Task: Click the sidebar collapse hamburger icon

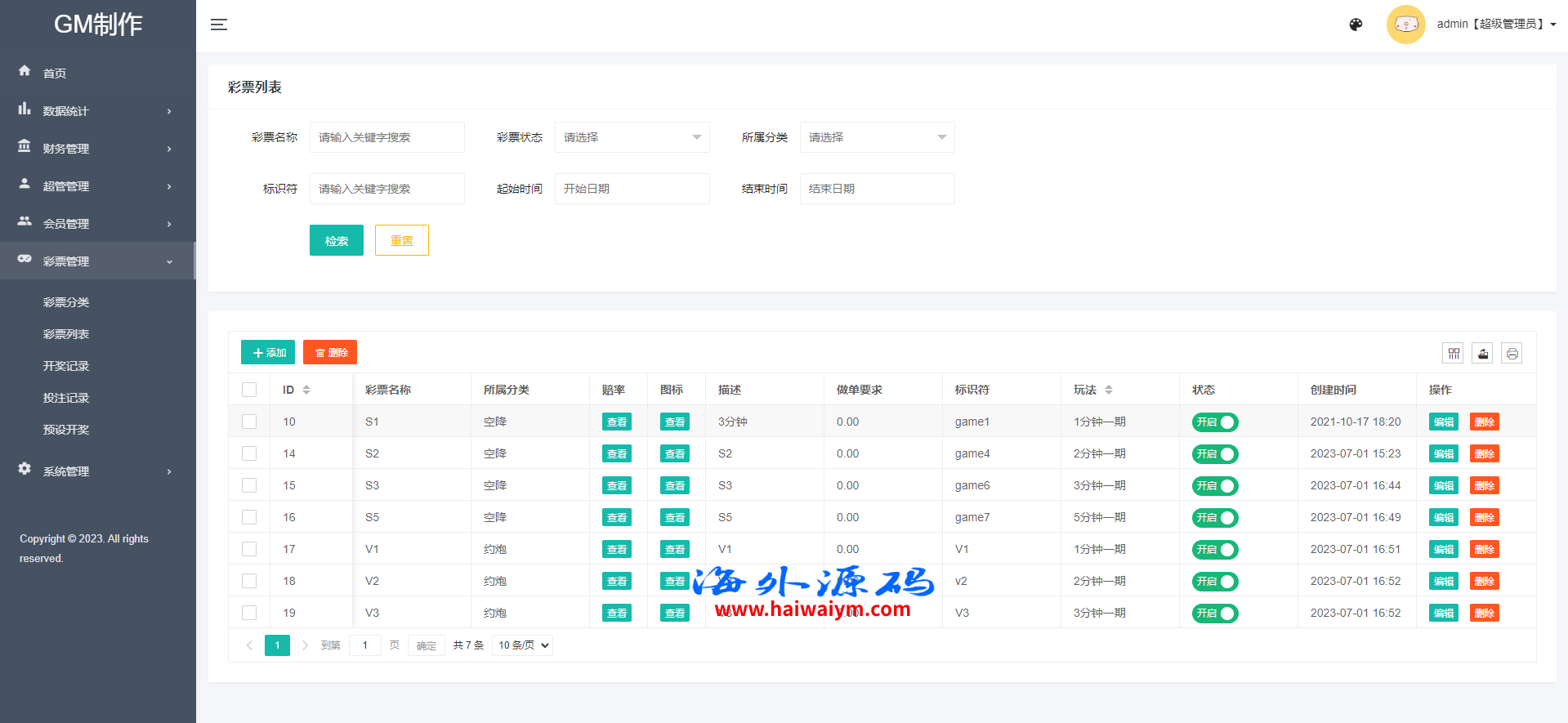Action: [219, 25]
